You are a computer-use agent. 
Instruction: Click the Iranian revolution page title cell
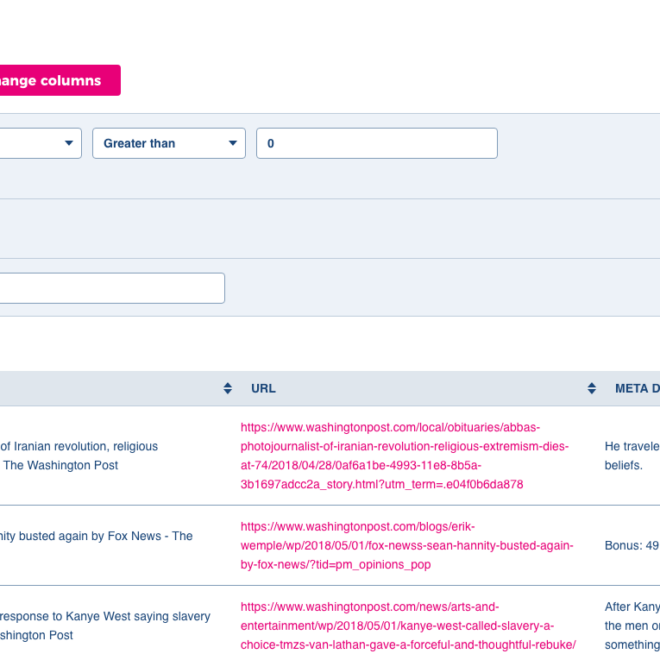[79, 455]
